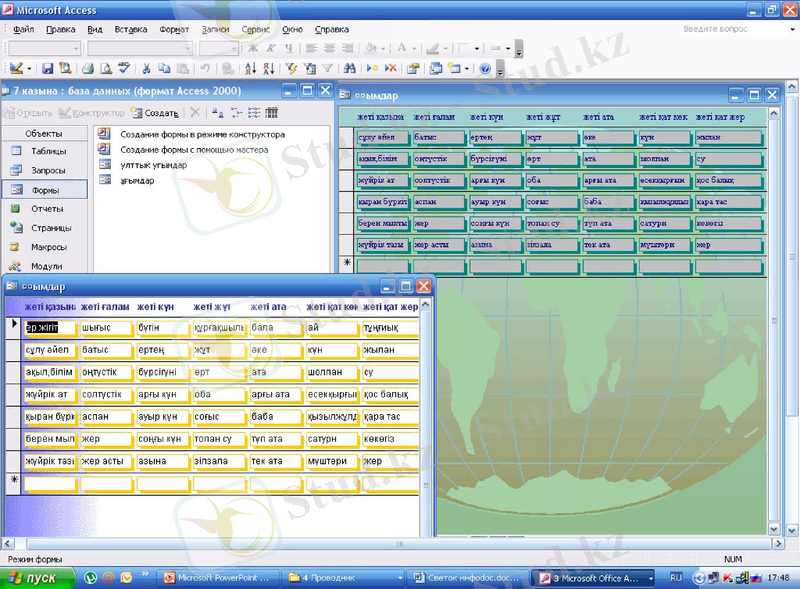Click the Print icon in the toolbar
Viewport: 800px width, 589px height.
point(86,69)
